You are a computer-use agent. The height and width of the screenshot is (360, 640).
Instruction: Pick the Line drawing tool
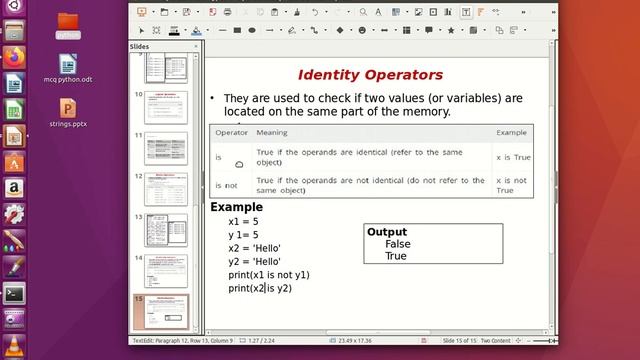[222, 30]
